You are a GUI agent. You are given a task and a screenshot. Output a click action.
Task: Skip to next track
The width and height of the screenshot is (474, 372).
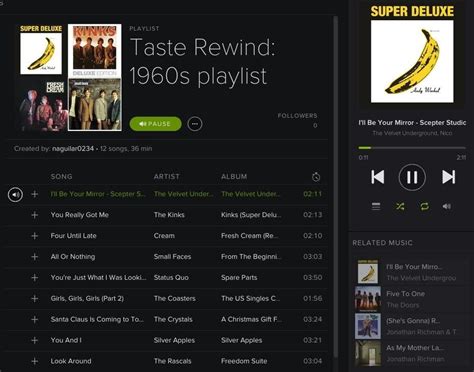coord(448,177)
